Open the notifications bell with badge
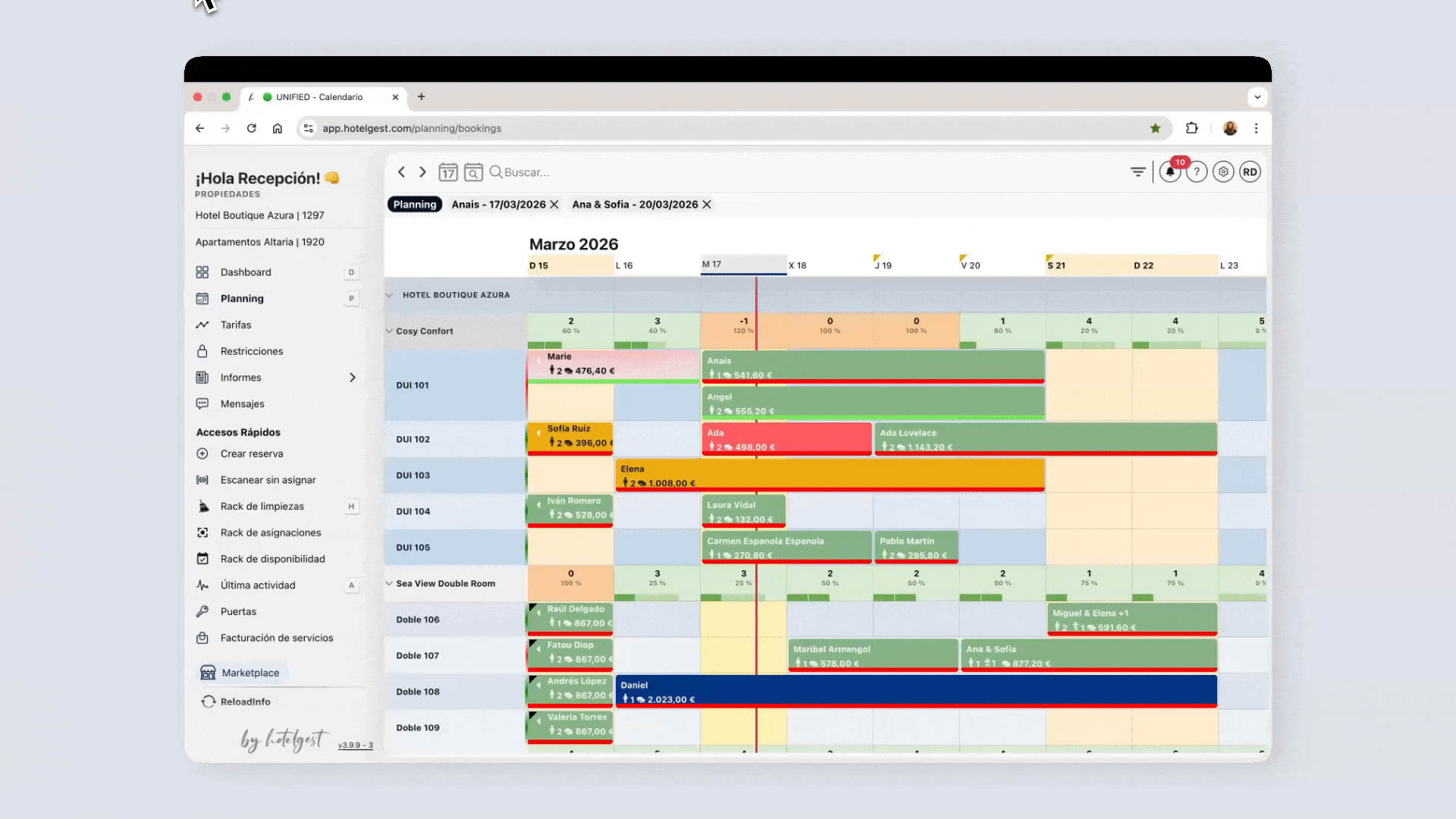Viewport: 1456px width, 819px height. [1170, 172]
